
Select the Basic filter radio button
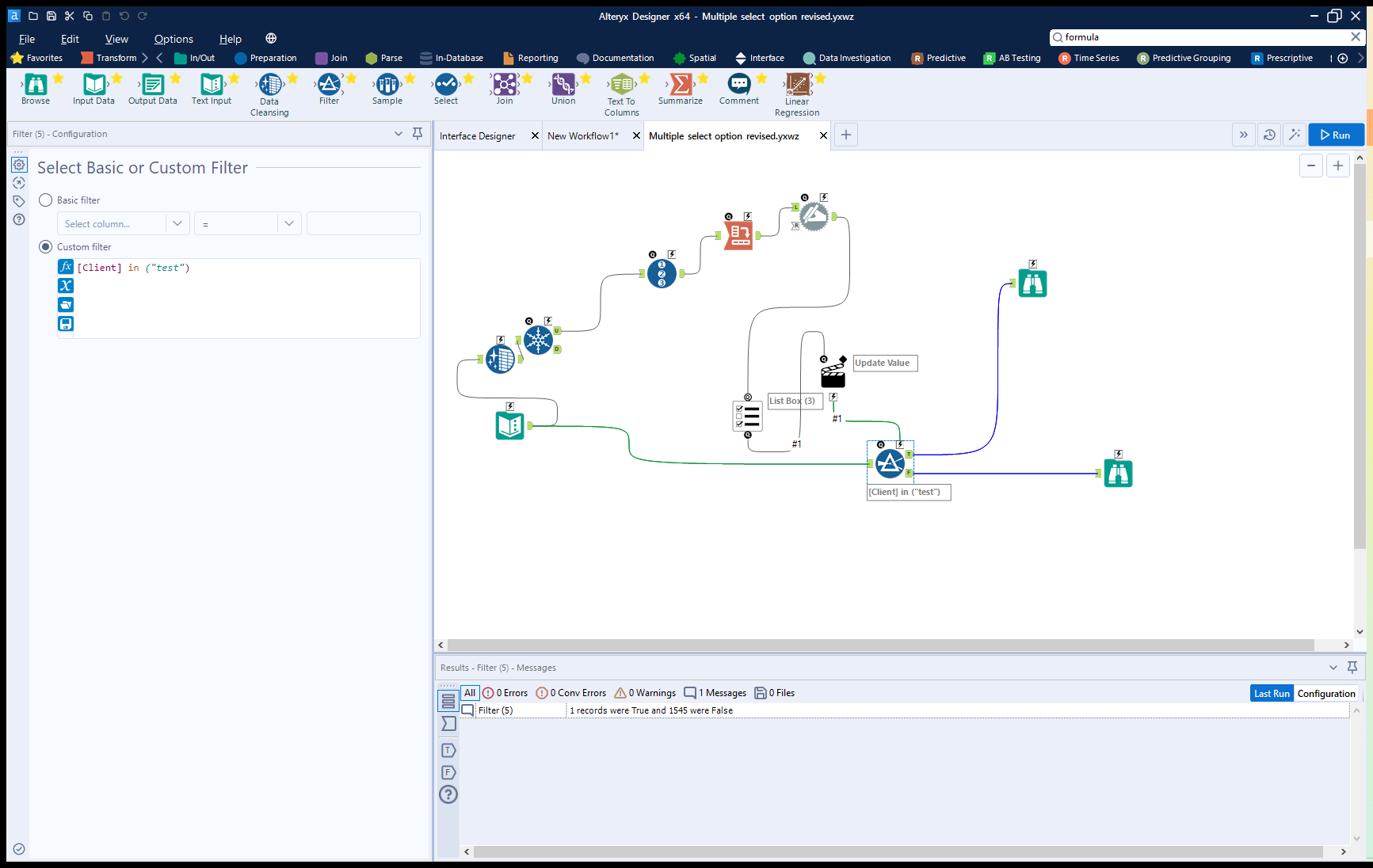point(45,200)
